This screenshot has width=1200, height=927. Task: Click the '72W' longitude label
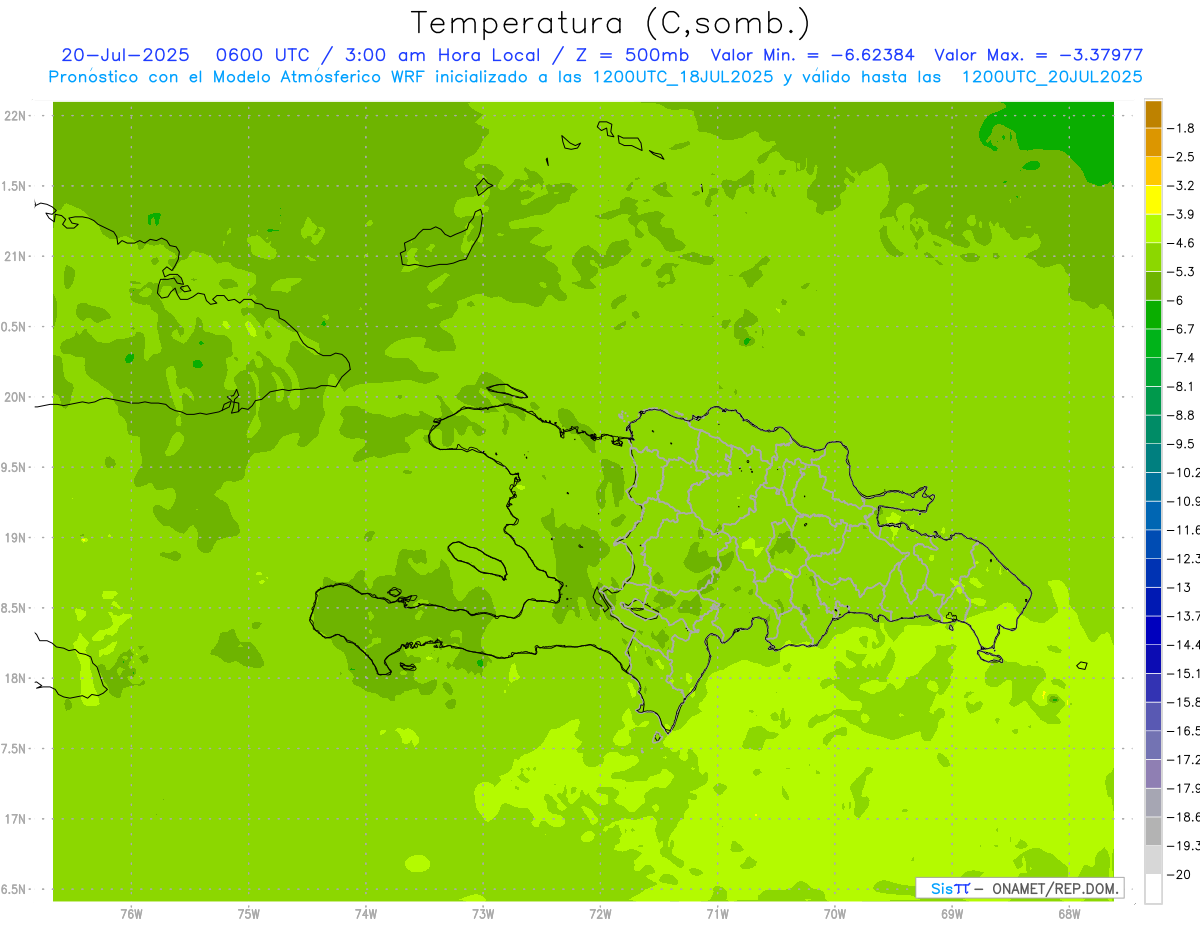click(600, 913)
